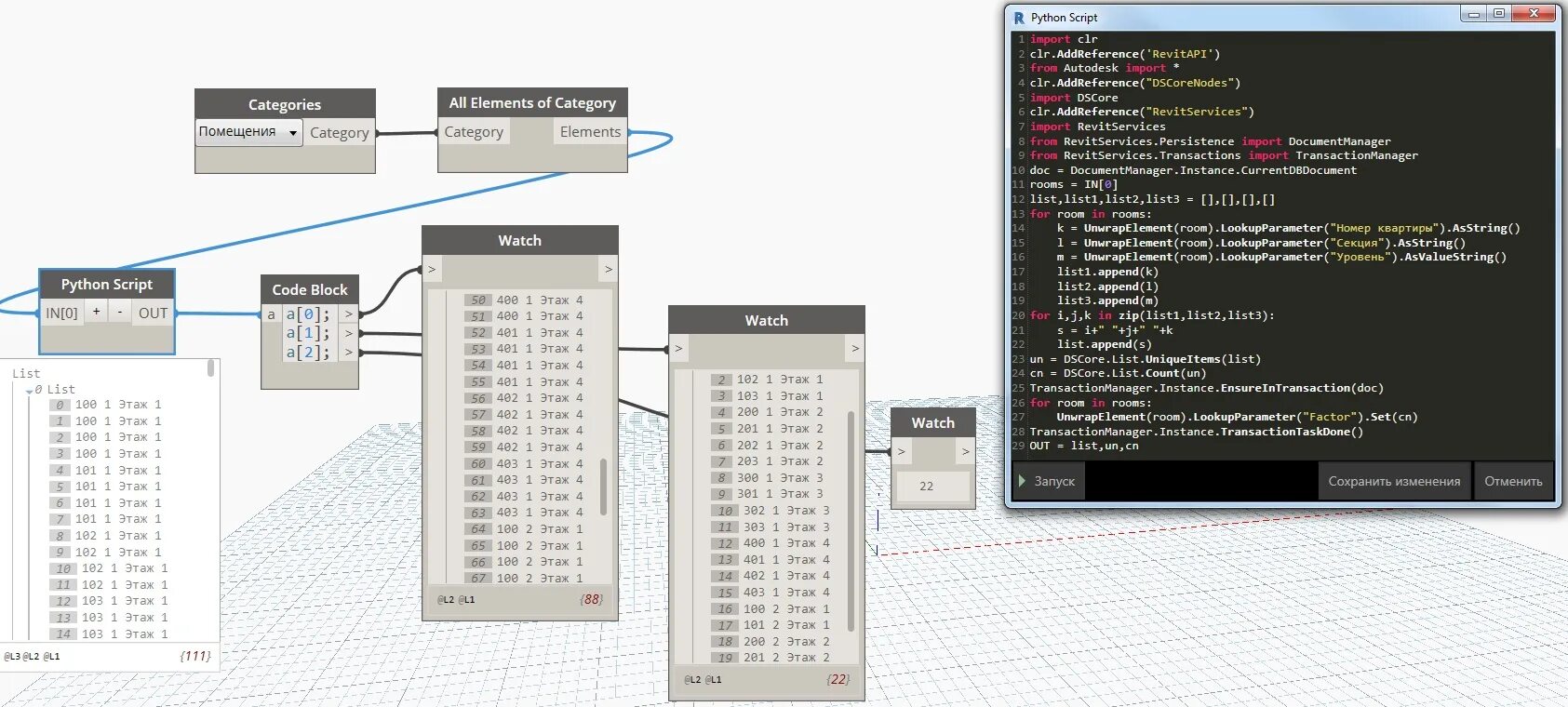Screen dimensions: 1568x707
Task: Click the IN[0] port of Python Script
Action: point(61,313)
